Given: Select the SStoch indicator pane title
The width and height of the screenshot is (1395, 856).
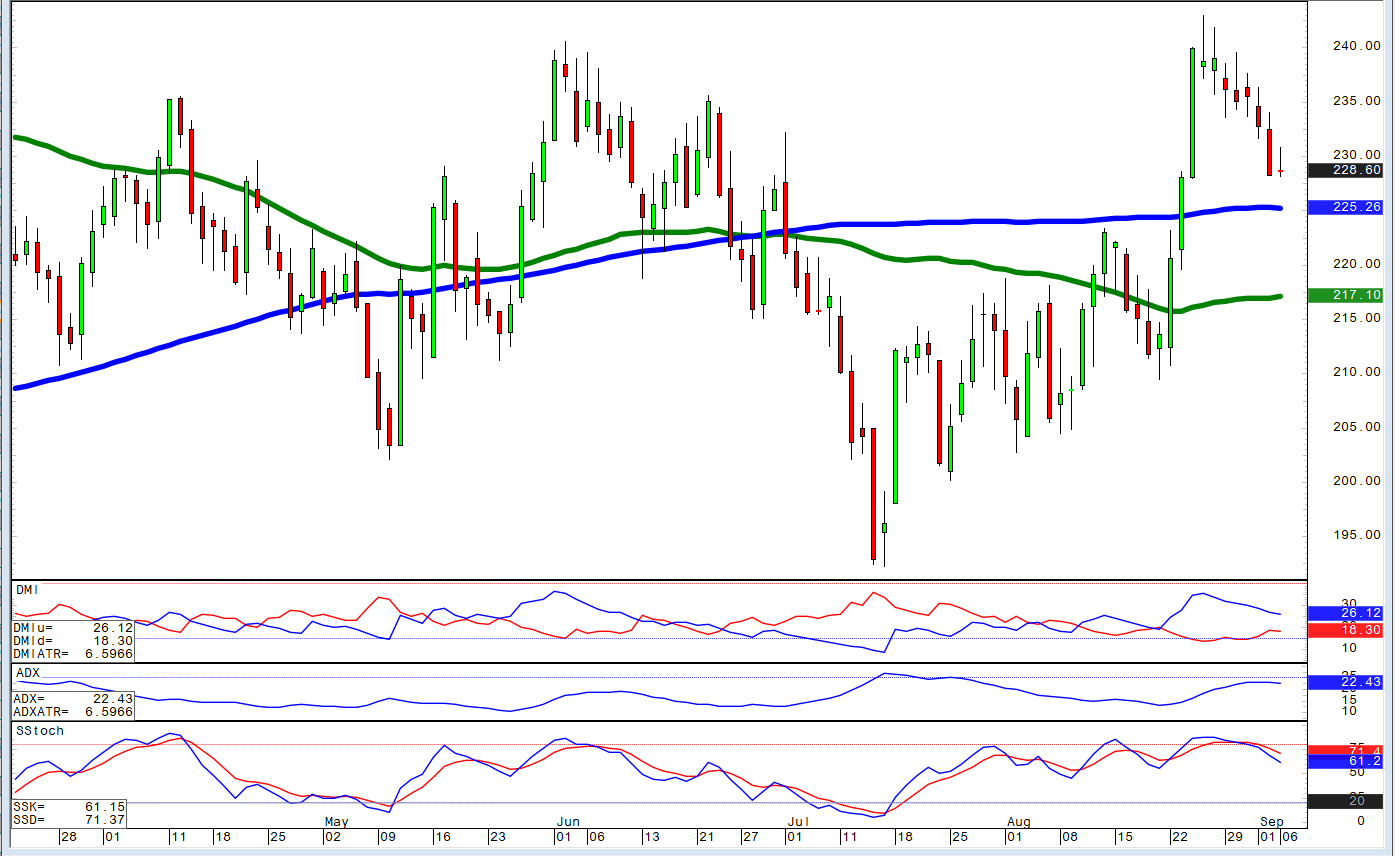Looking at the screenshot, I should click(x=40, y=731).
